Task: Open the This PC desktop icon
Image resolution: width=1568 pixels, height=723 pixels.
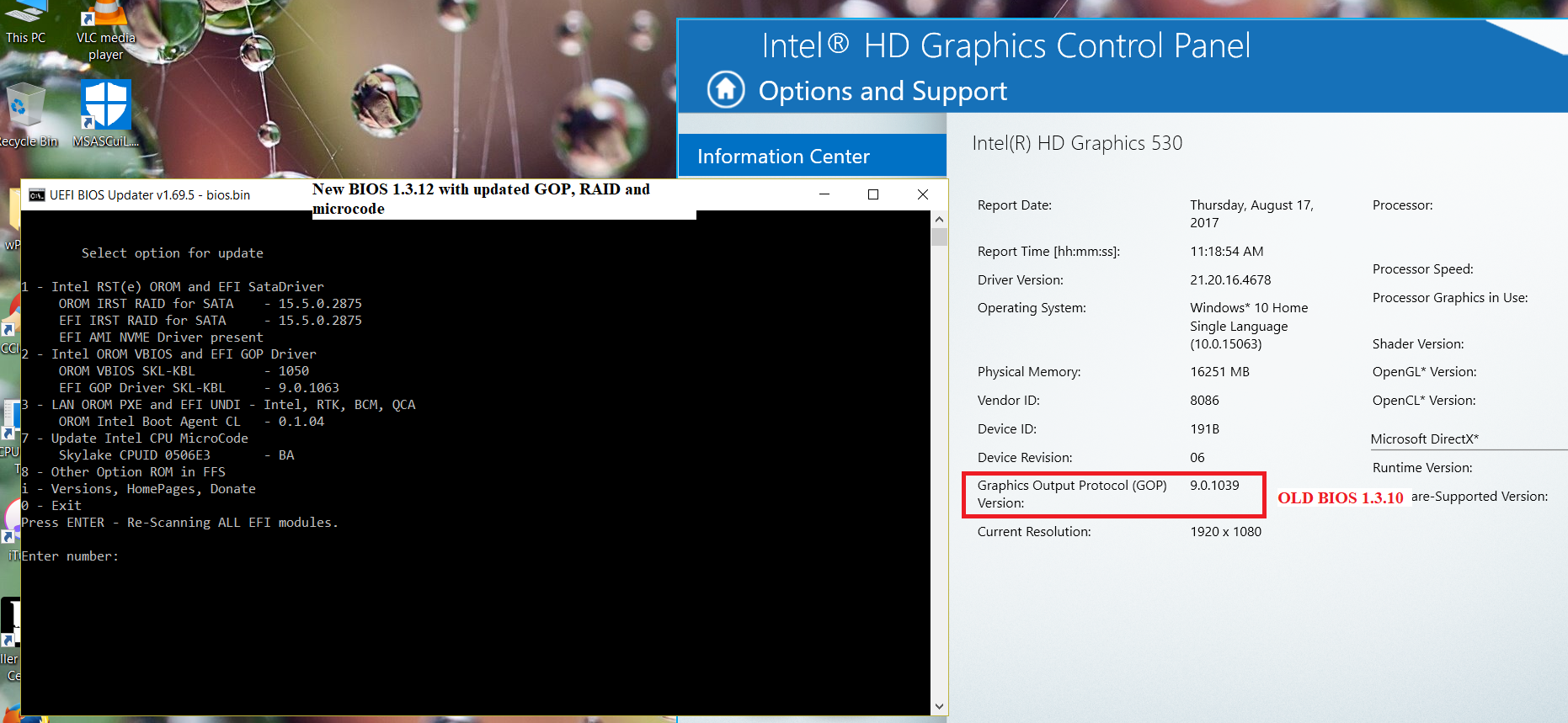Action: click(x=26, y=23)
